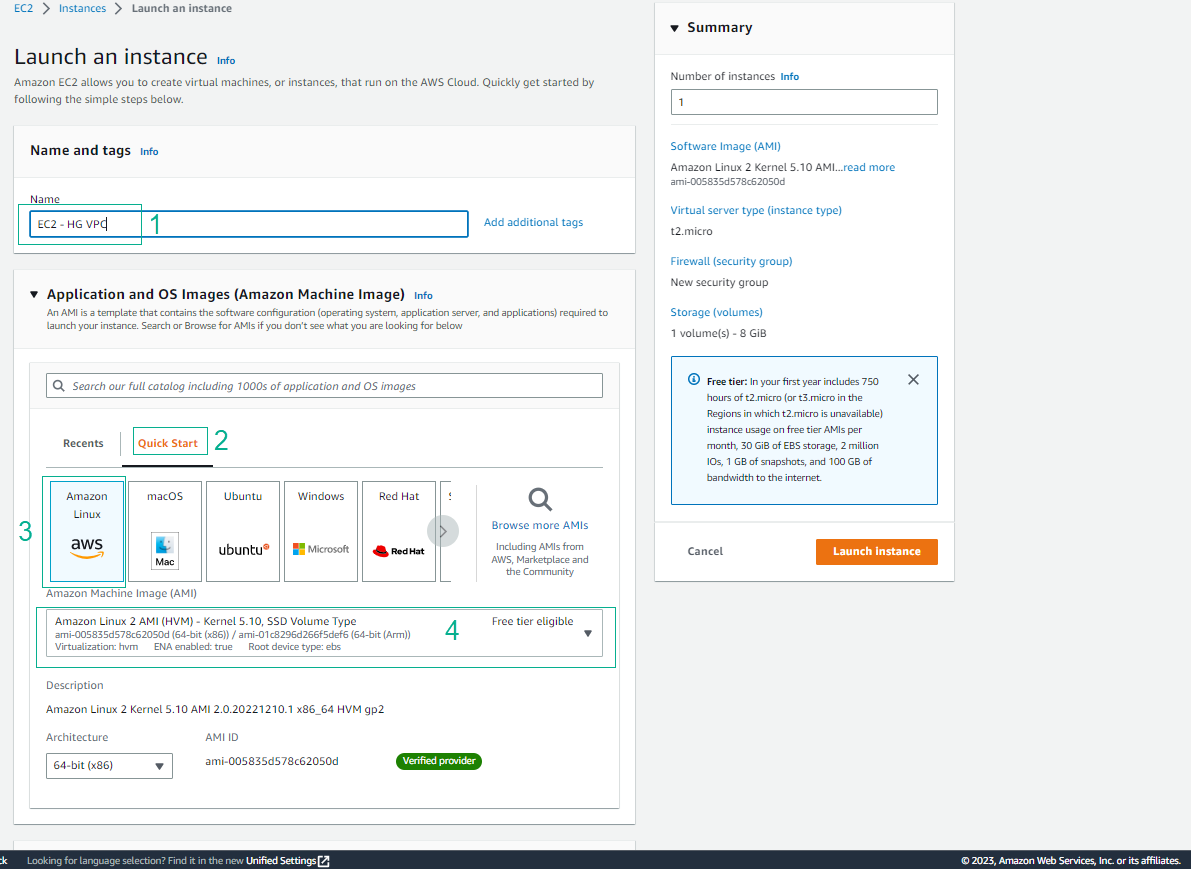Open Firewall (security group) summary link
Viewport: 1191px width, 869px height.
pyautogui.click(x=731, y=261)
